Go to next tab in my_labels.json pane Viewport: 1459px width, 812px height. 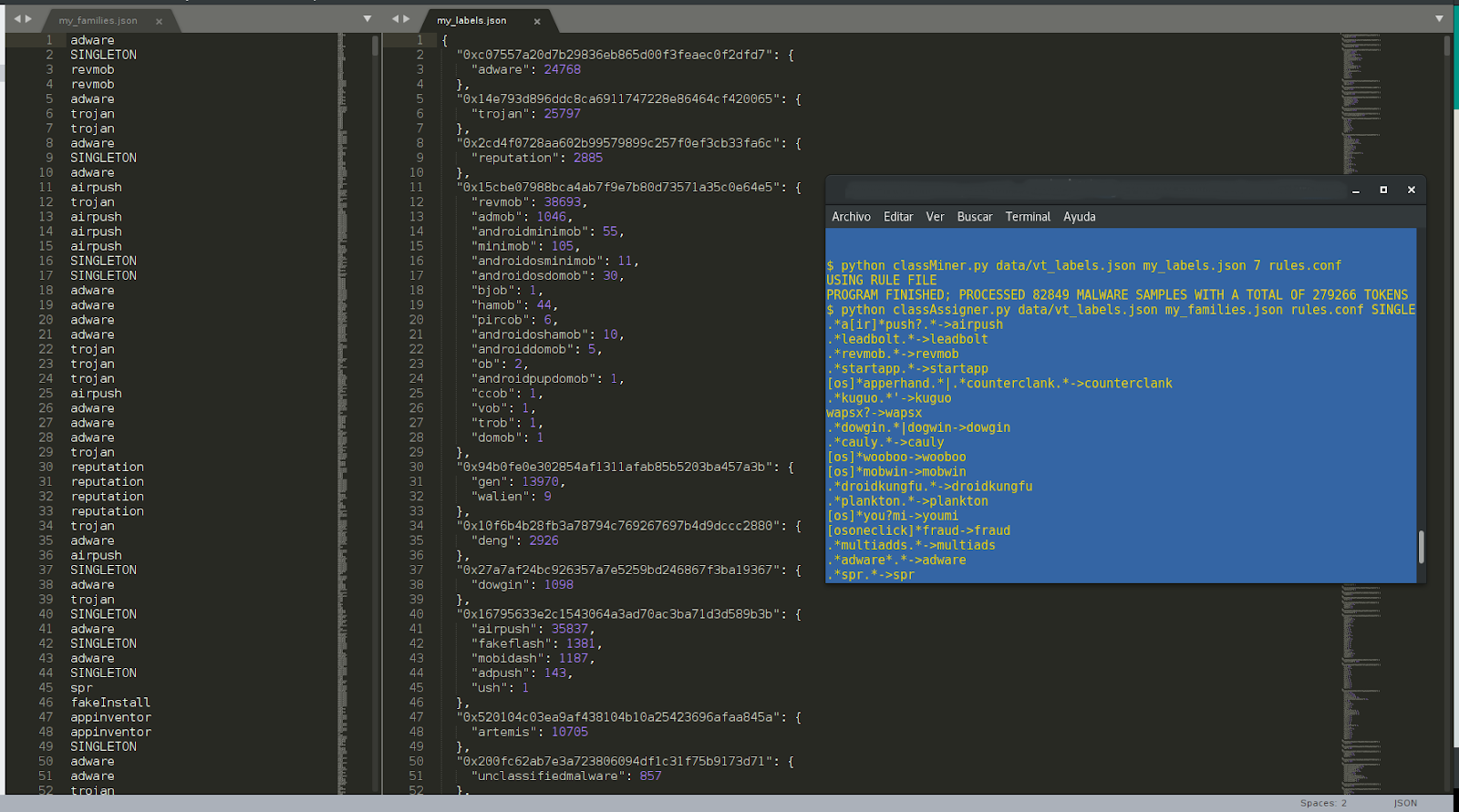[407, 19]
